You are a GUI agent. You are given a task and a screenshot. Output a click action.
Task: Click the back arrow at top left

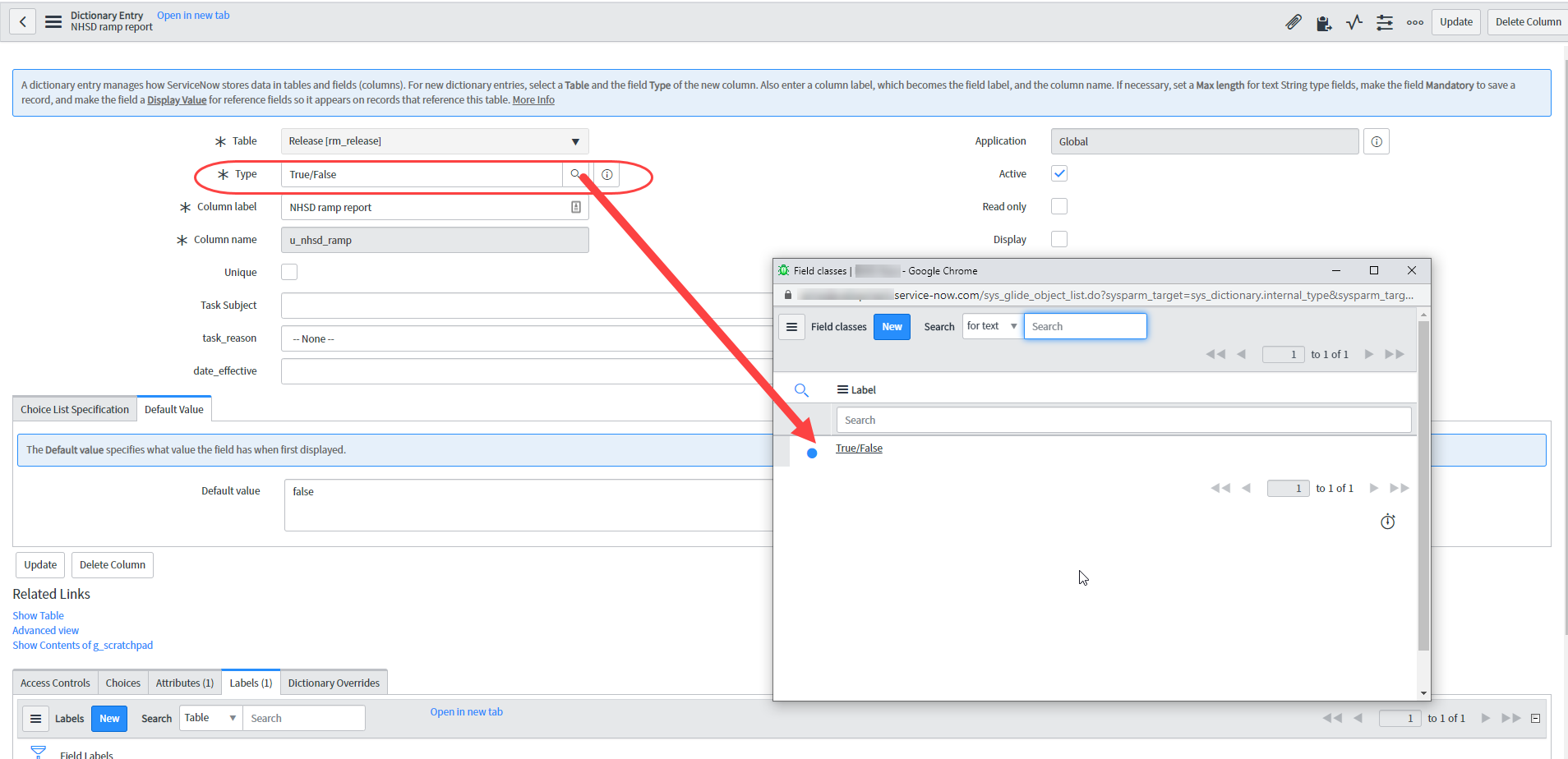(22, 21)
